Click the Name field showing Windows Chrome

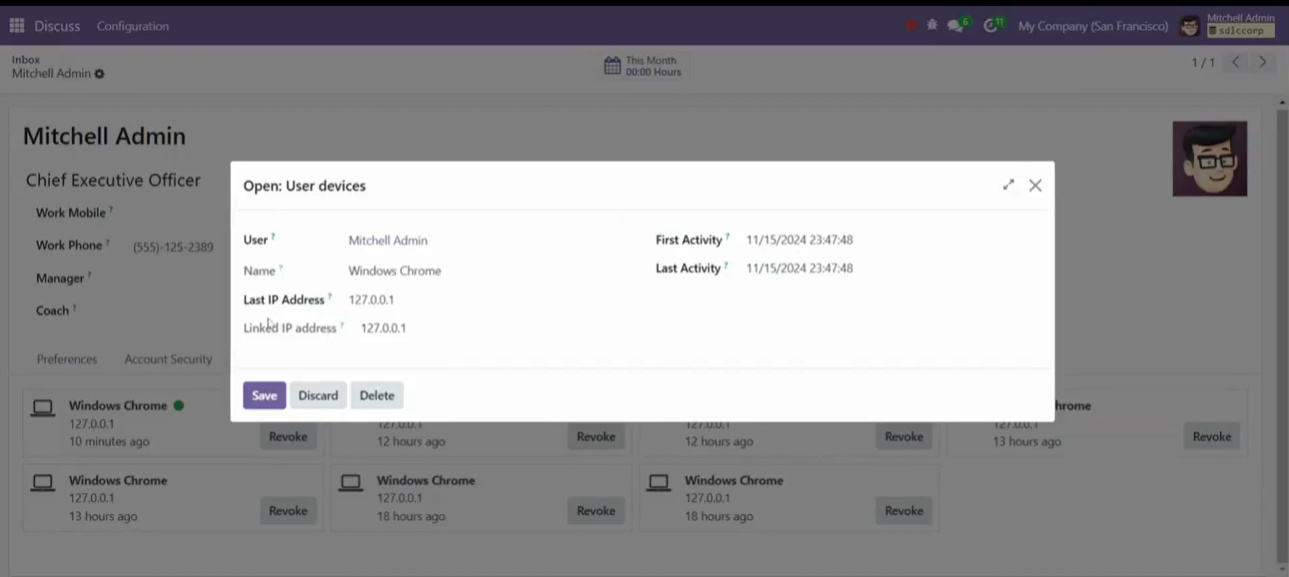(x=394, y=270)
